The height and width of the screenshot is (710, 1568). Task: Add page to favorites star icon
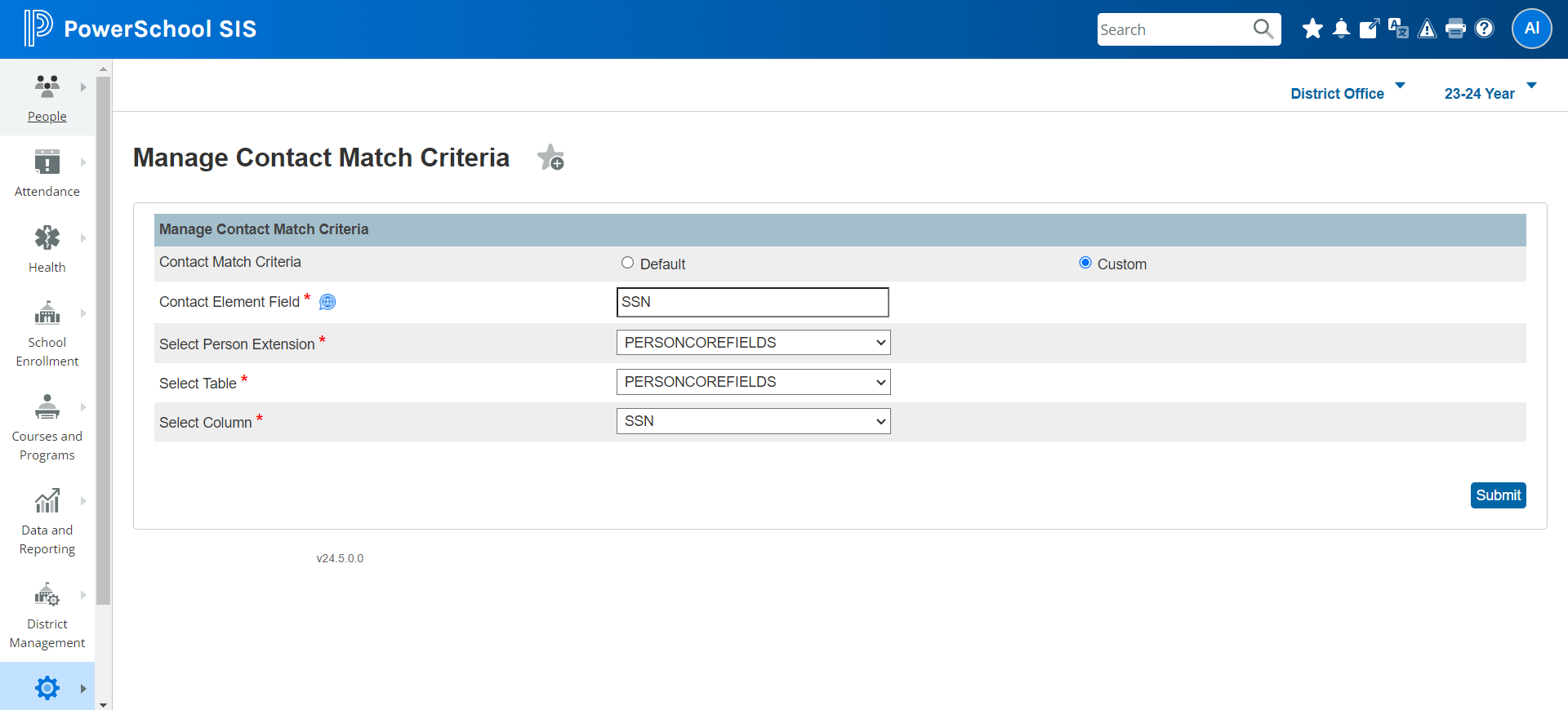click(551, 158)
